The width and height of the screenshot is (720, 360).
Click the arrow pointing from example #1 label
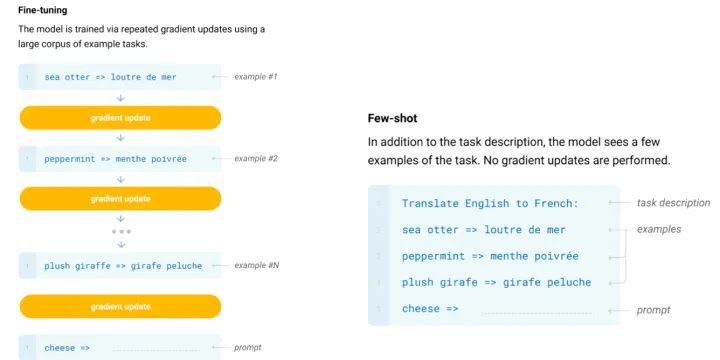[220, 77]
